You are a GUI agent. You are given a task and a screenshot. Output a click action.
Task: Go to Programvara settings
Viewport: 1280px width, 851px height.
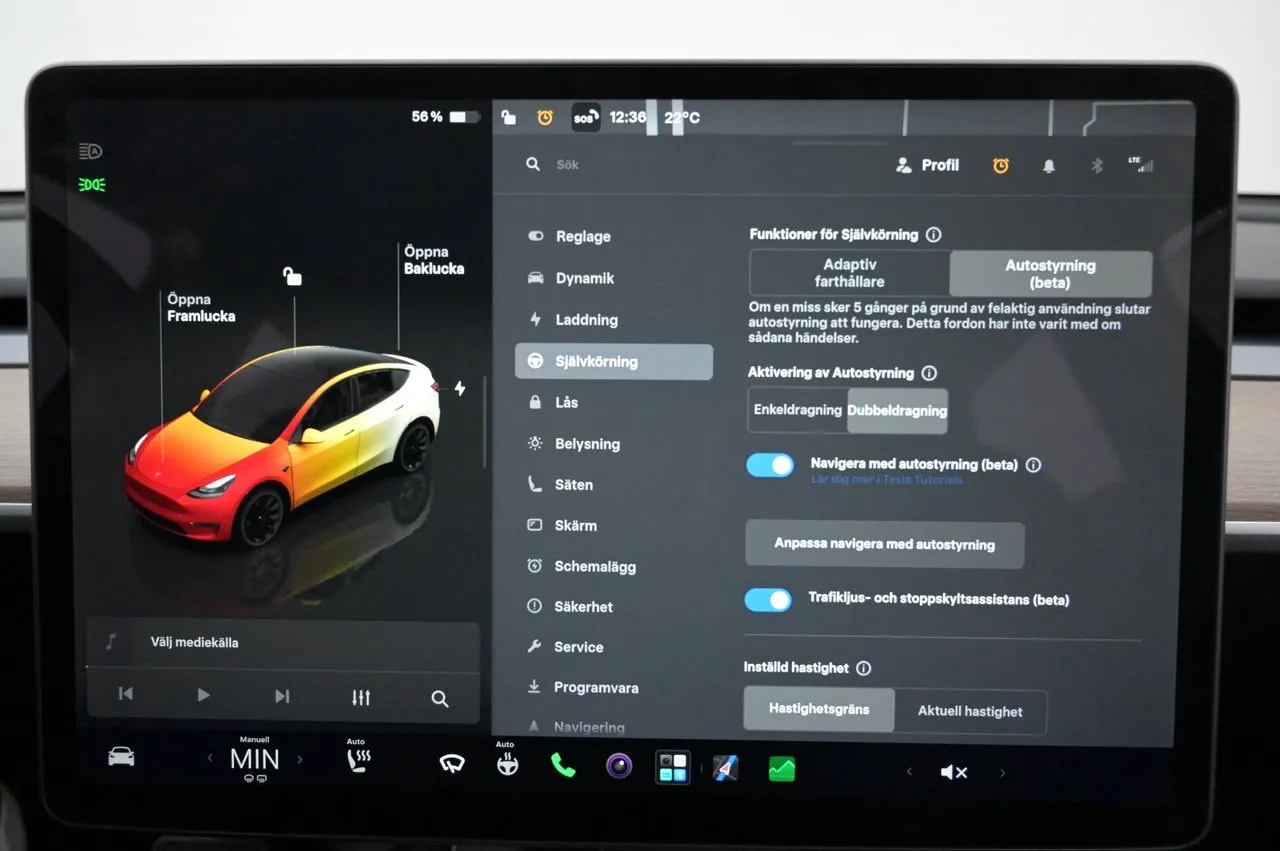(612, 688)
